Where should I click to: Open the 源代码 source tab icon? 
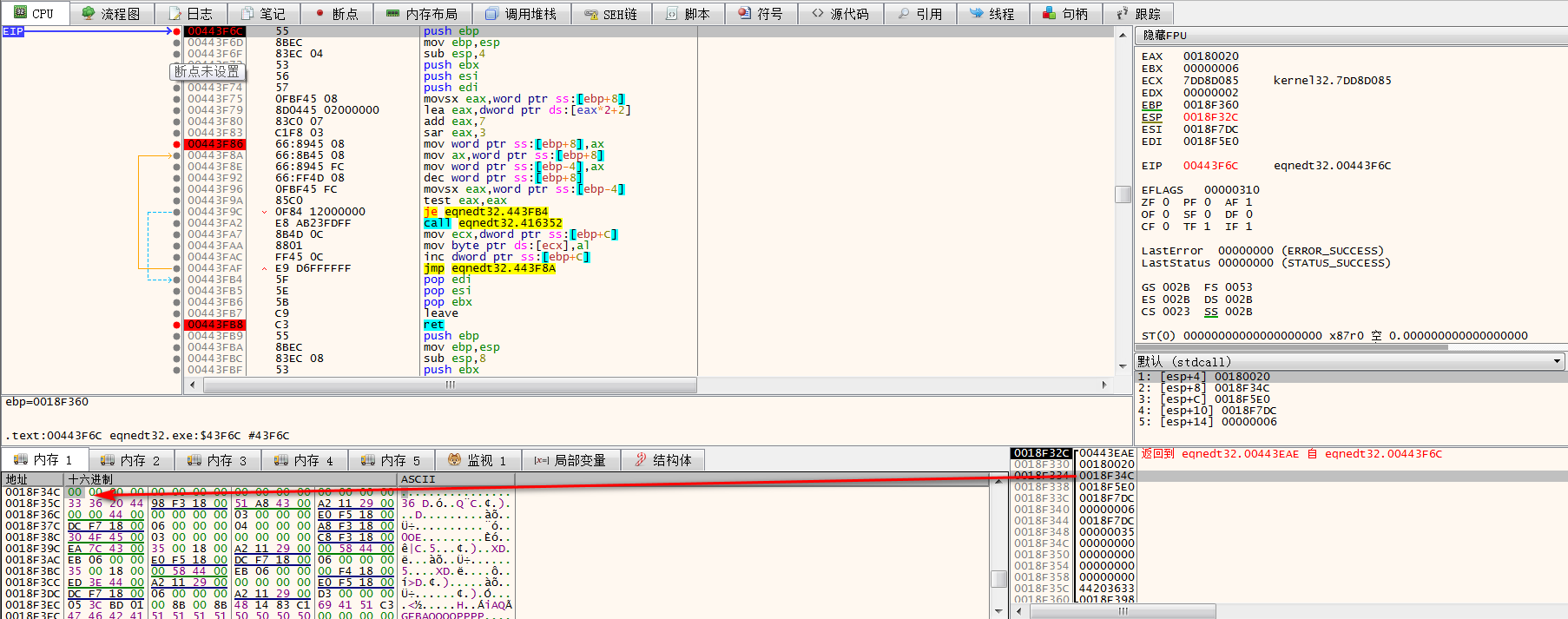pos(818,13)
